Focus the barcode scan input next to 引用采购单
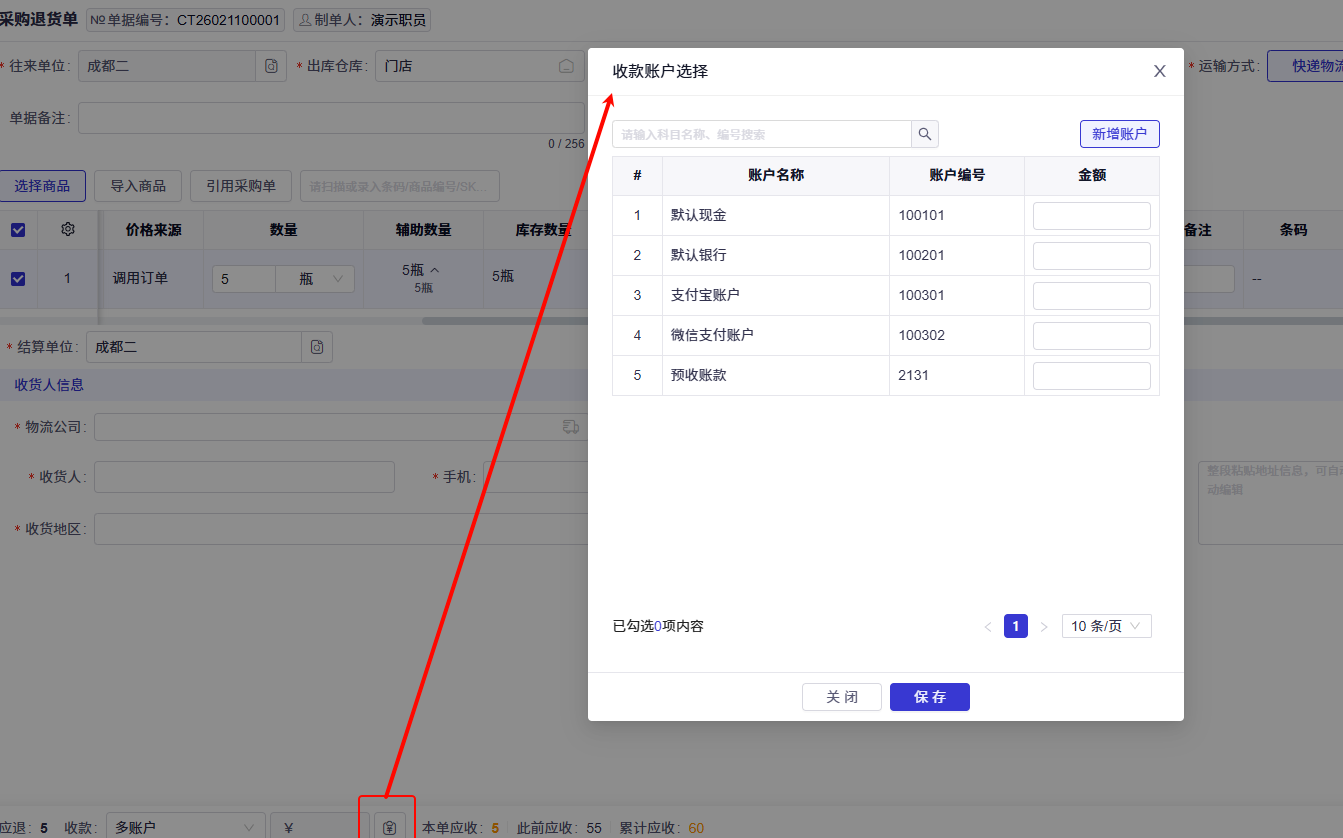 point(400,186)
